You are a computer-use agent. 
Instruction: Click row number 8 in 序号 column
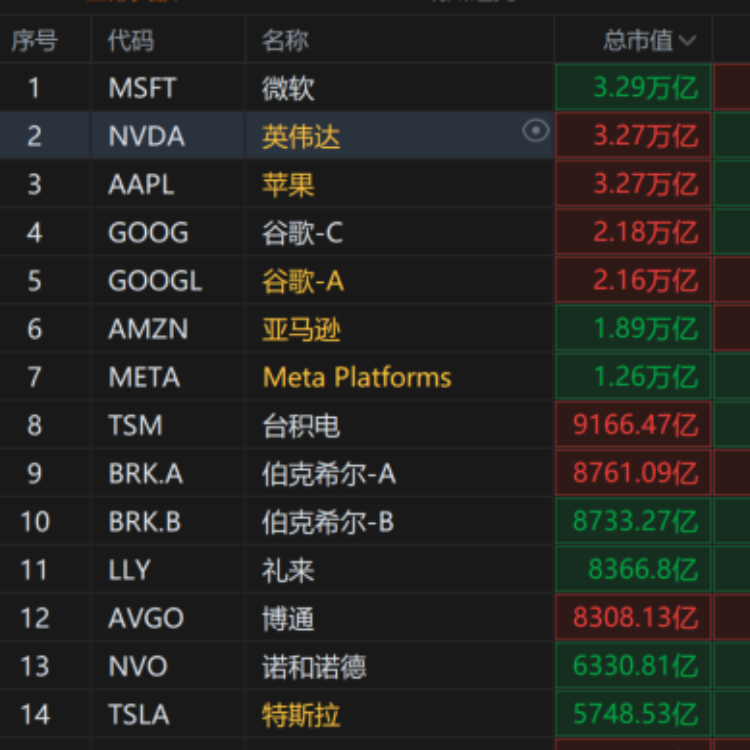34,425
